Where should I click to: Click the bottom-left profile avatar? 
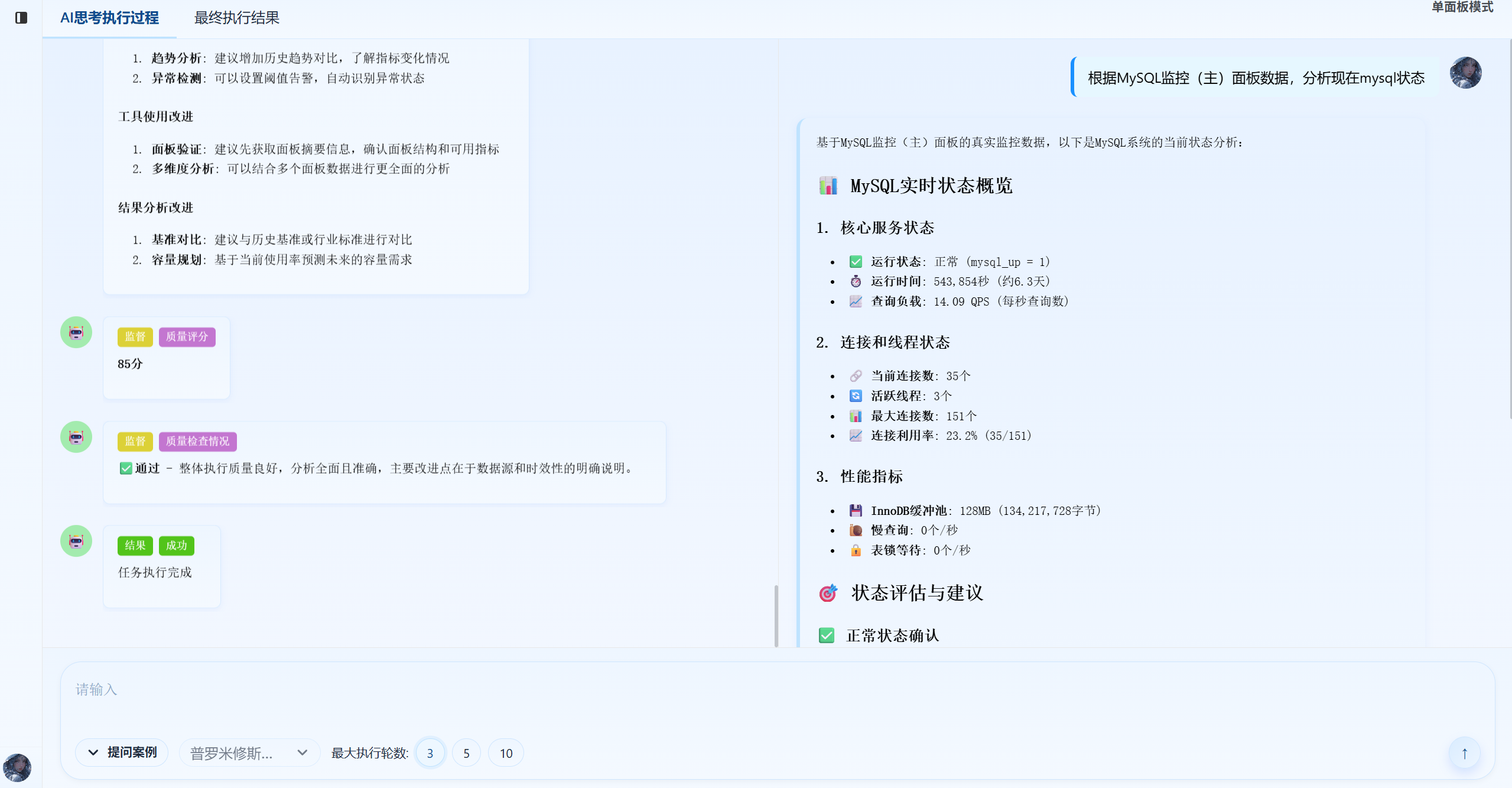click(17, 767)
